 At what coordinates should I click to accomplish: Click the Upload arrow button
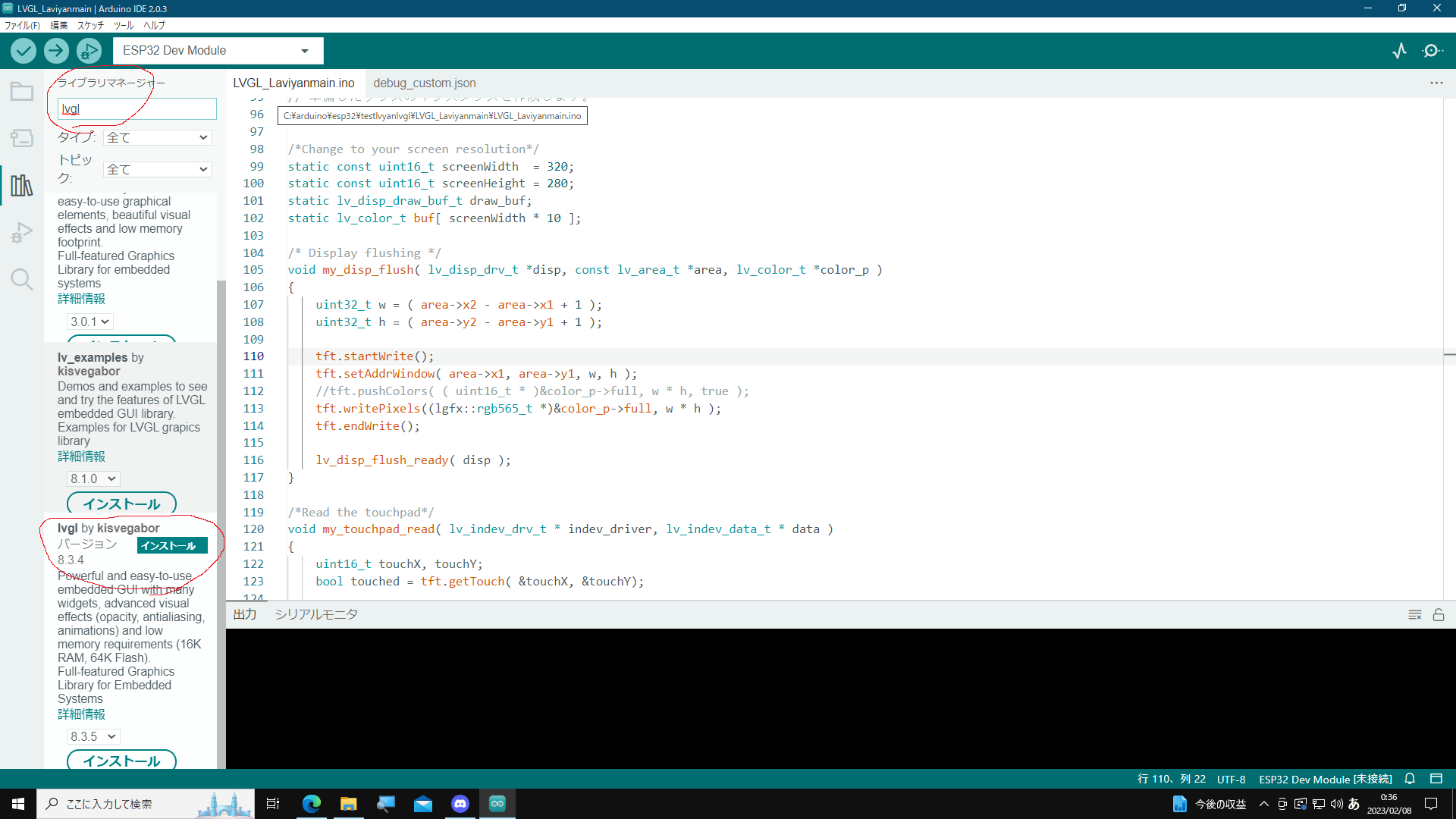(x=56, y=51)
